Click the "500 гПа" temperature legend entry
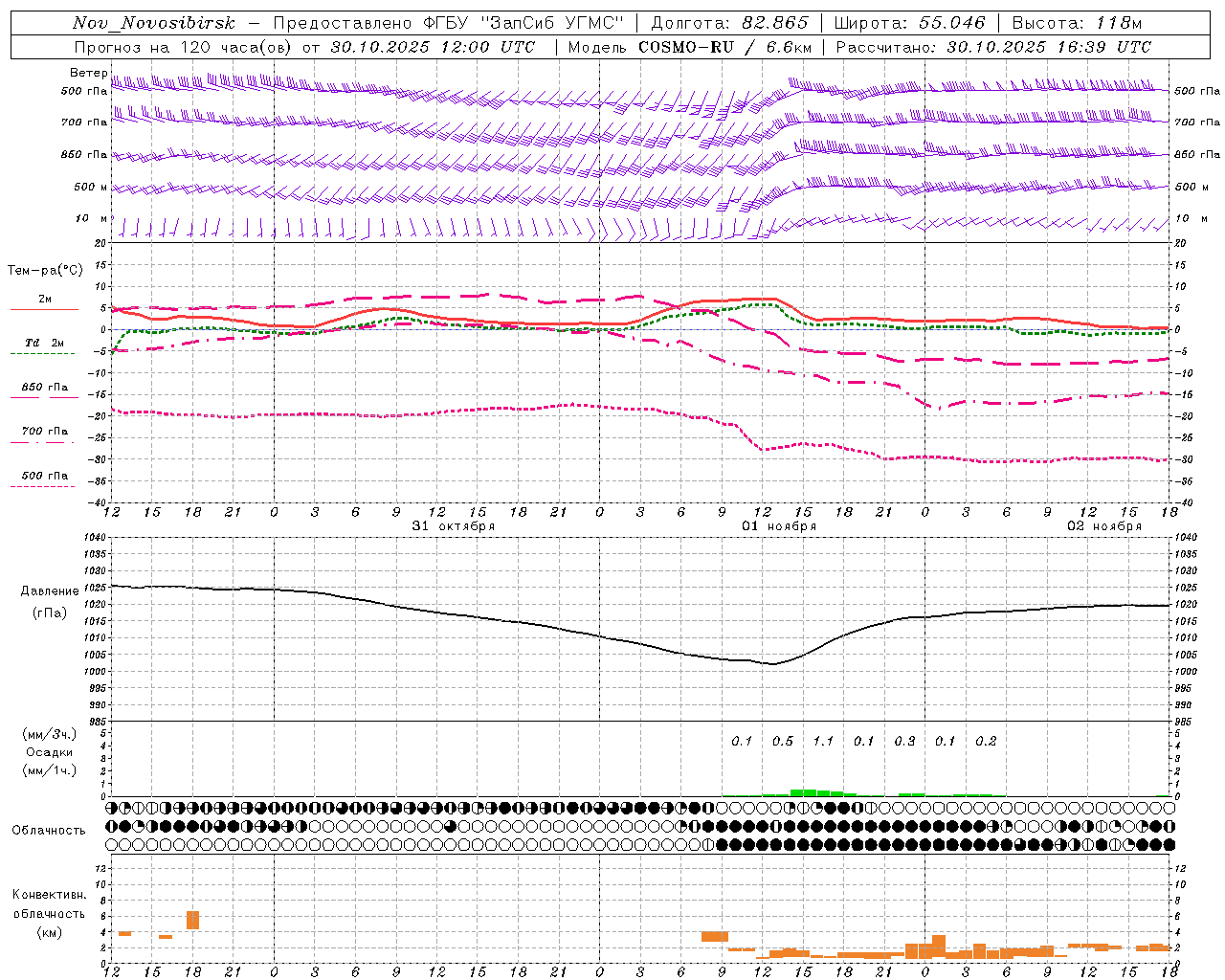 click(x=45, y=476)
